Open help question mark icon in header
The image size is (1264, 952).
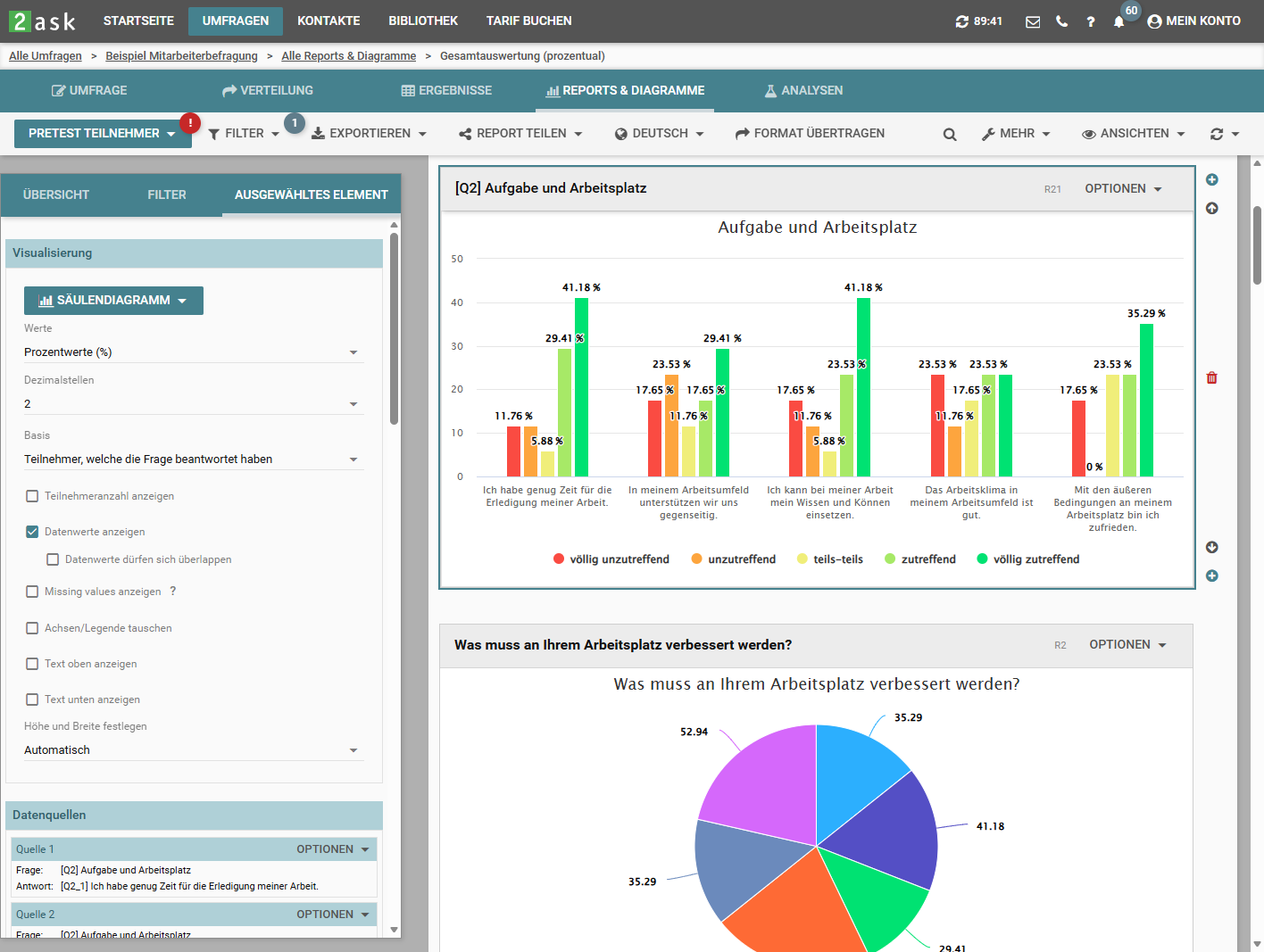[1090, 21]
